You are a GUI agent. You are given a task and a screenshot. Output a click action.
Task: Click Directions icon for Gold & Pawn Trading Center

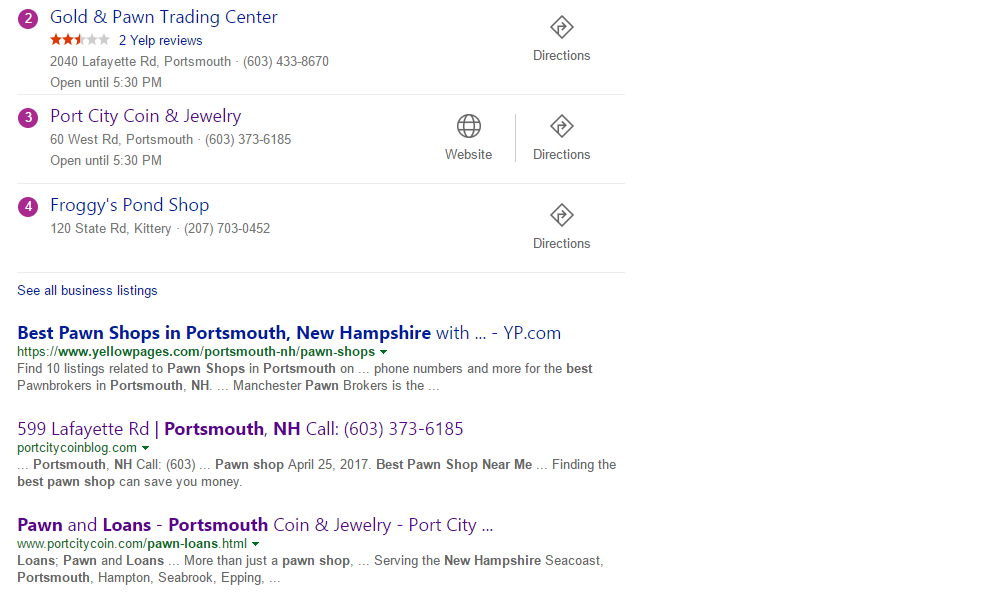click(x=561, y=28)
